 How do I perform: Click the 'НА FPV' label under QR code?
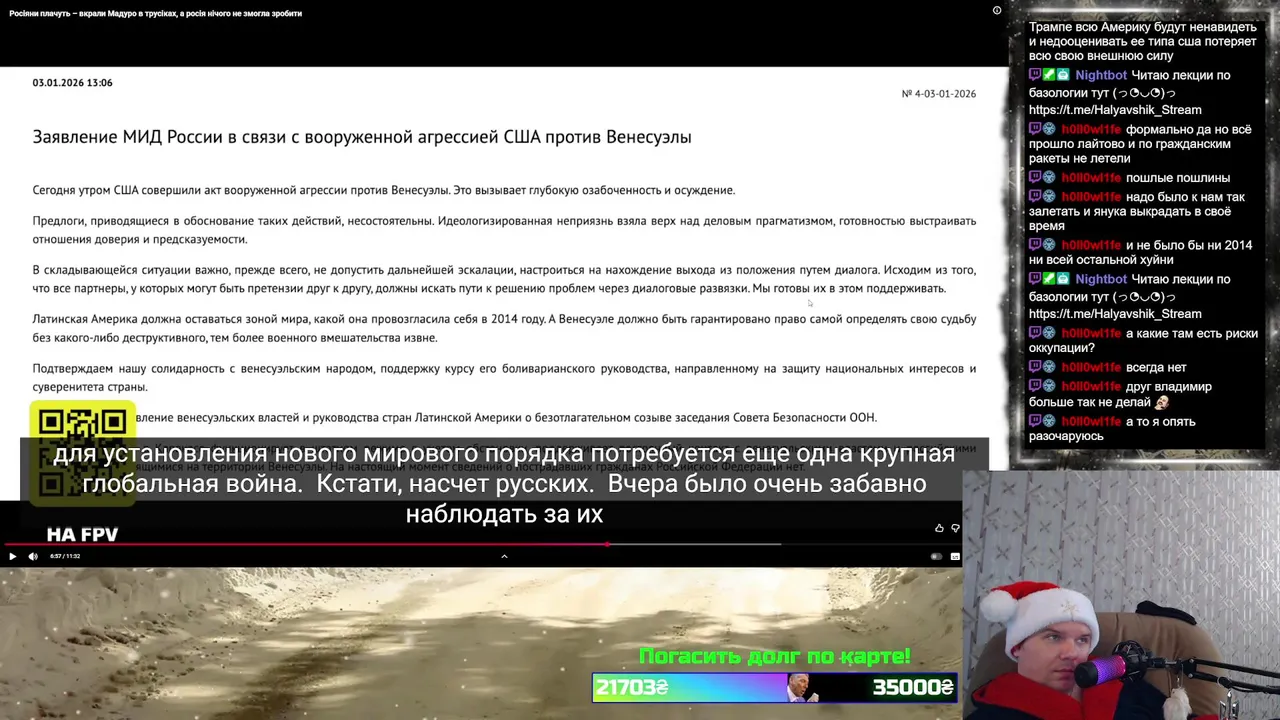pyautogui.click(x=82, y=535)
